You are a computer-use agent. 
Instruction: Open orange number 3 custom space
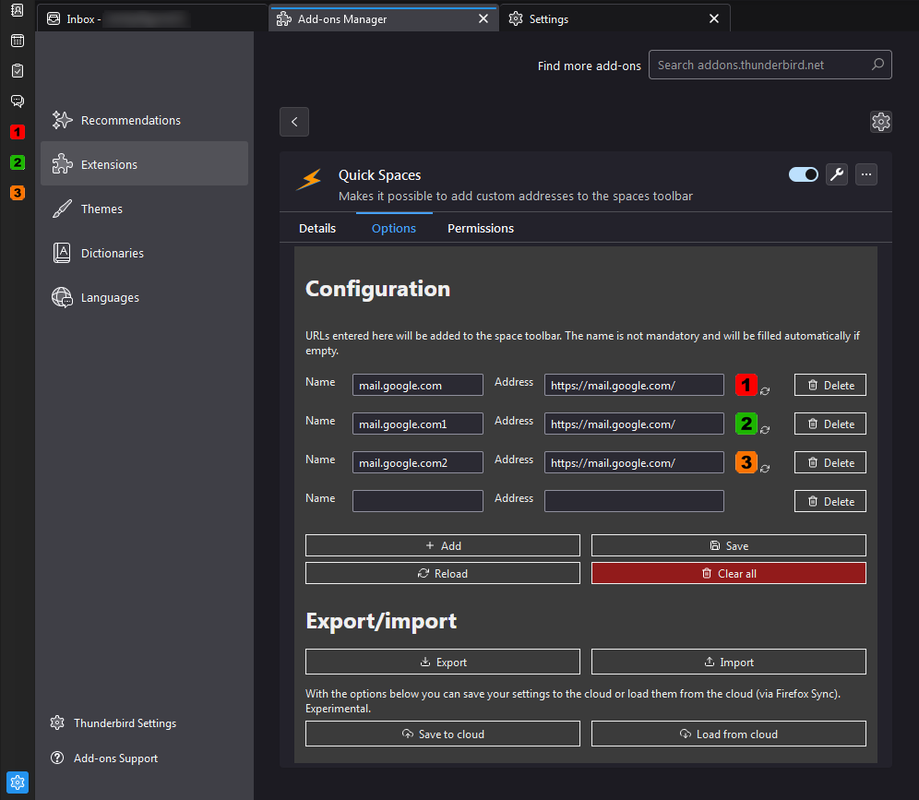(17, 193)
